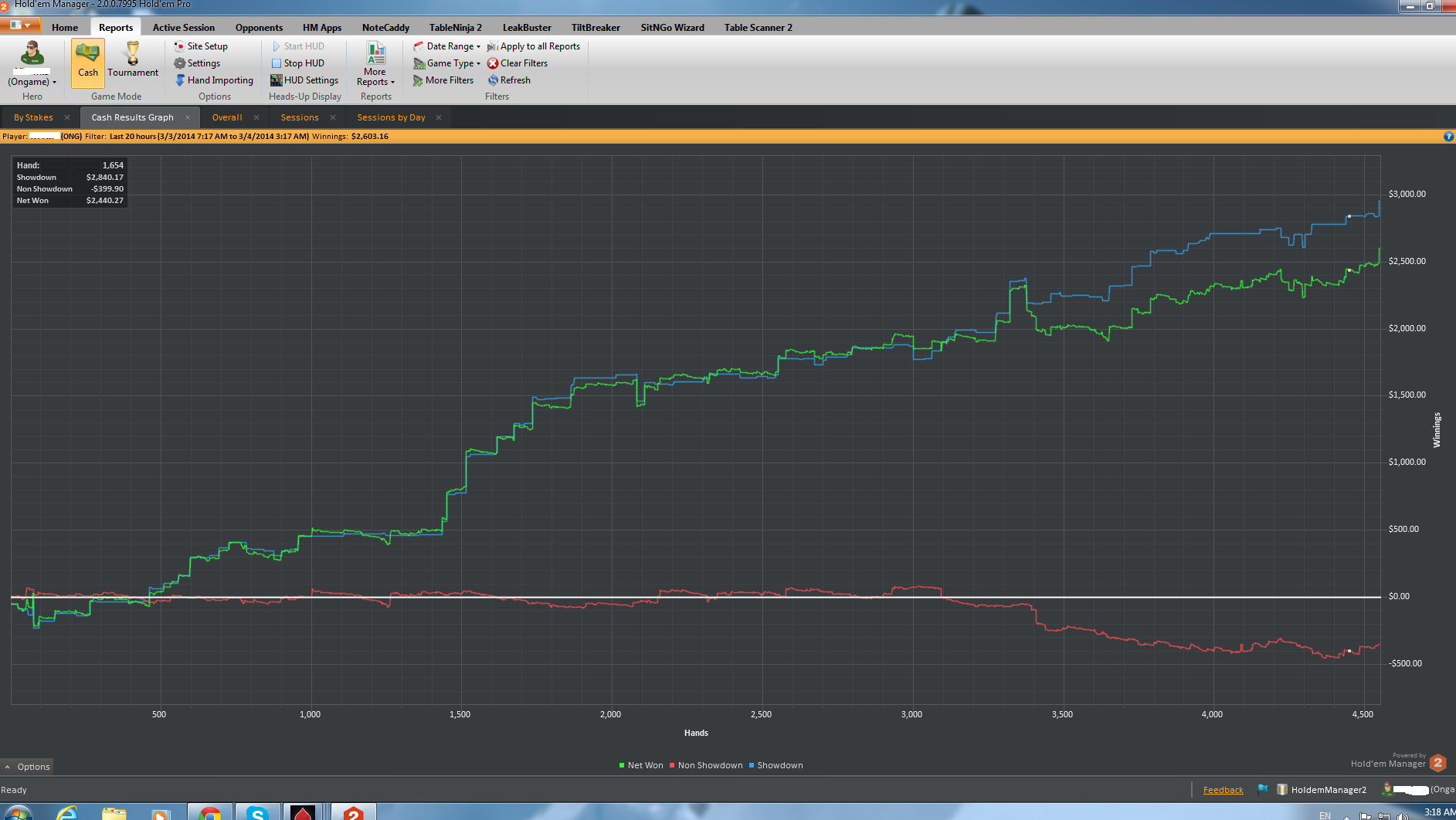Open the NoteCaddy tab
Viewport: 1456px width, 820px height.
pyautogui.click(x=385, y=28)
